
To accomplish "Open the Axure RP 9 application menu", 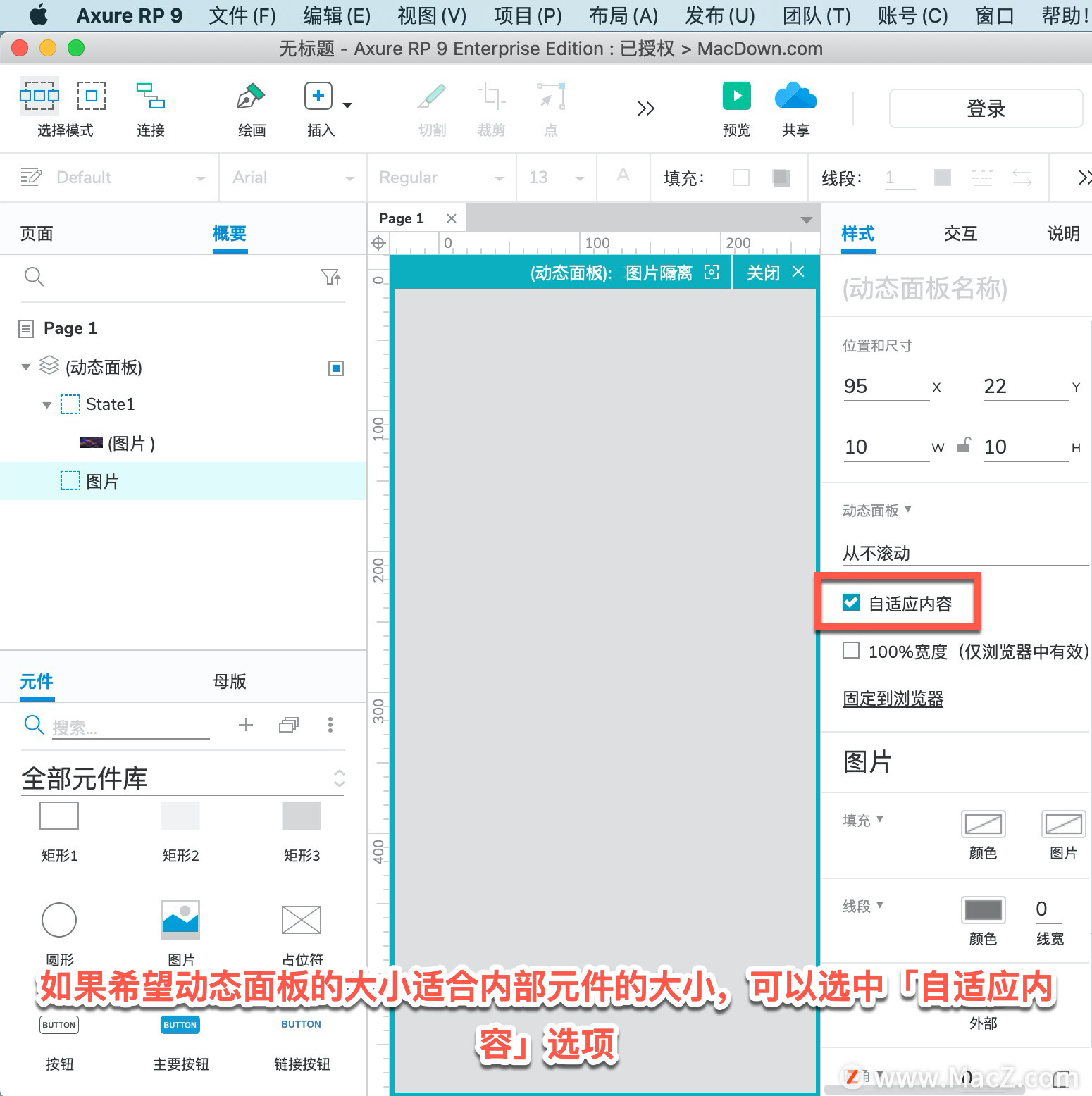I will tap(129, 15).
